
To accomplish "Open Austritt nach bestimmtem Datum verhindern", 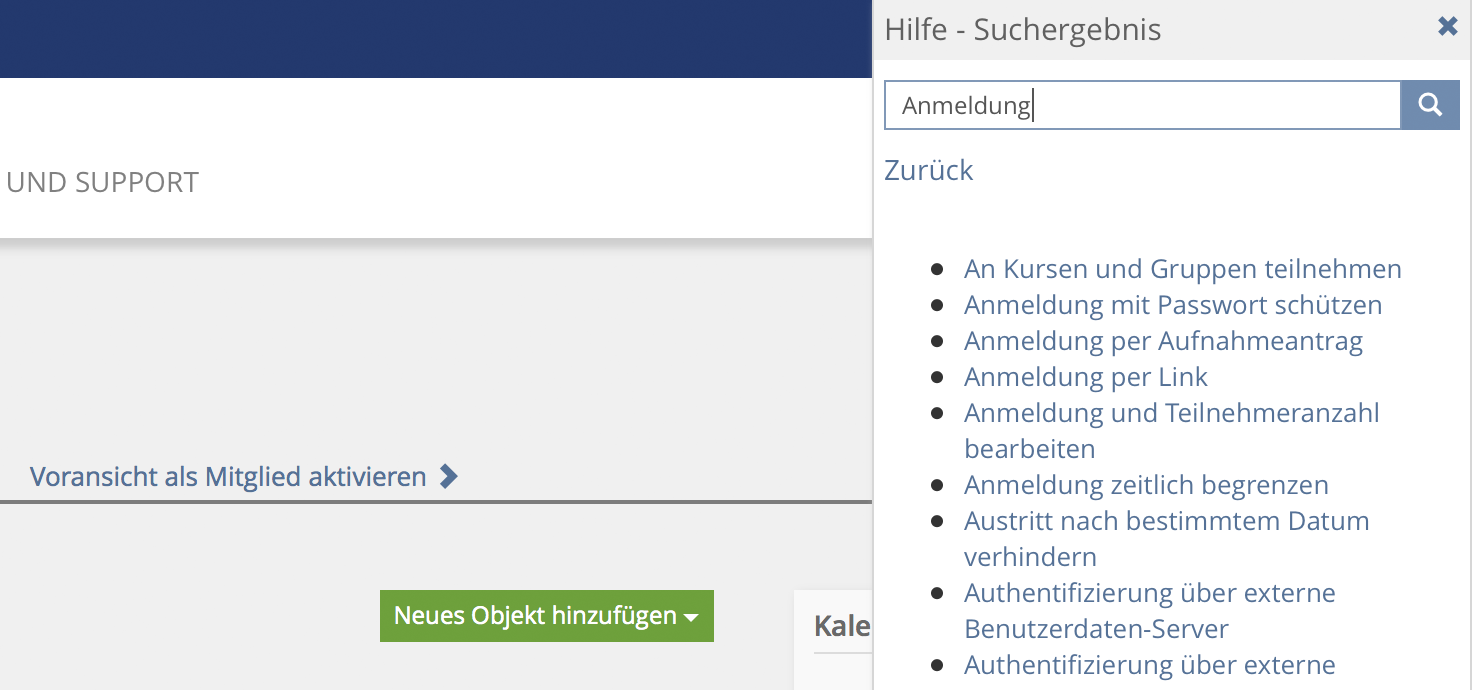I will tap(1166, 521).
